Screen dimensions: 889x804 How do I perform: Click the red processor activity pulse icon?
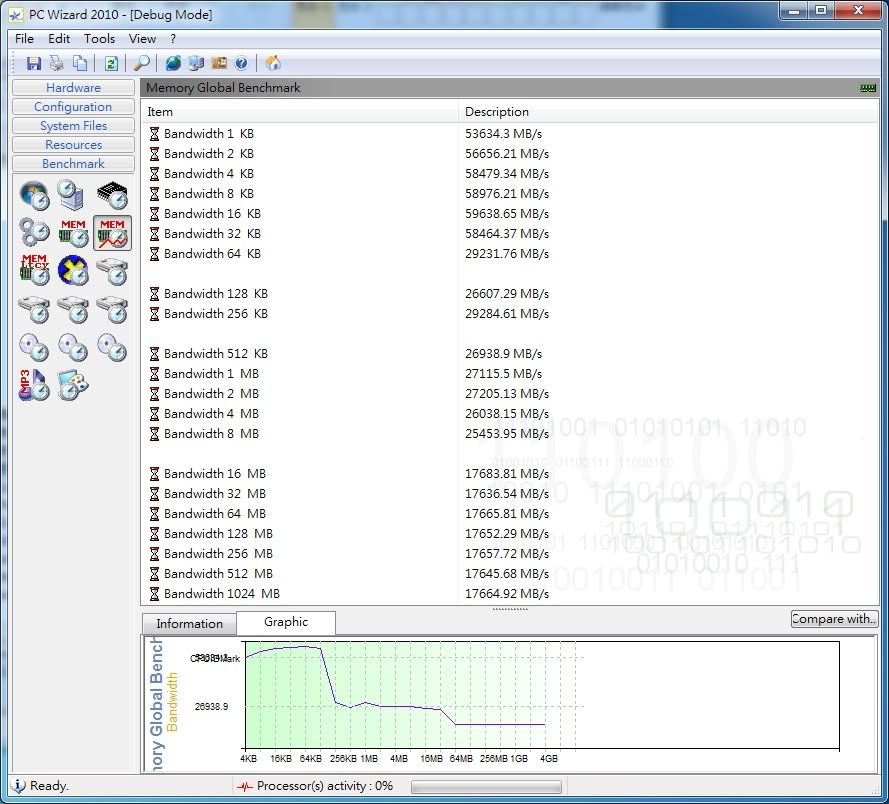pos(245,786)
